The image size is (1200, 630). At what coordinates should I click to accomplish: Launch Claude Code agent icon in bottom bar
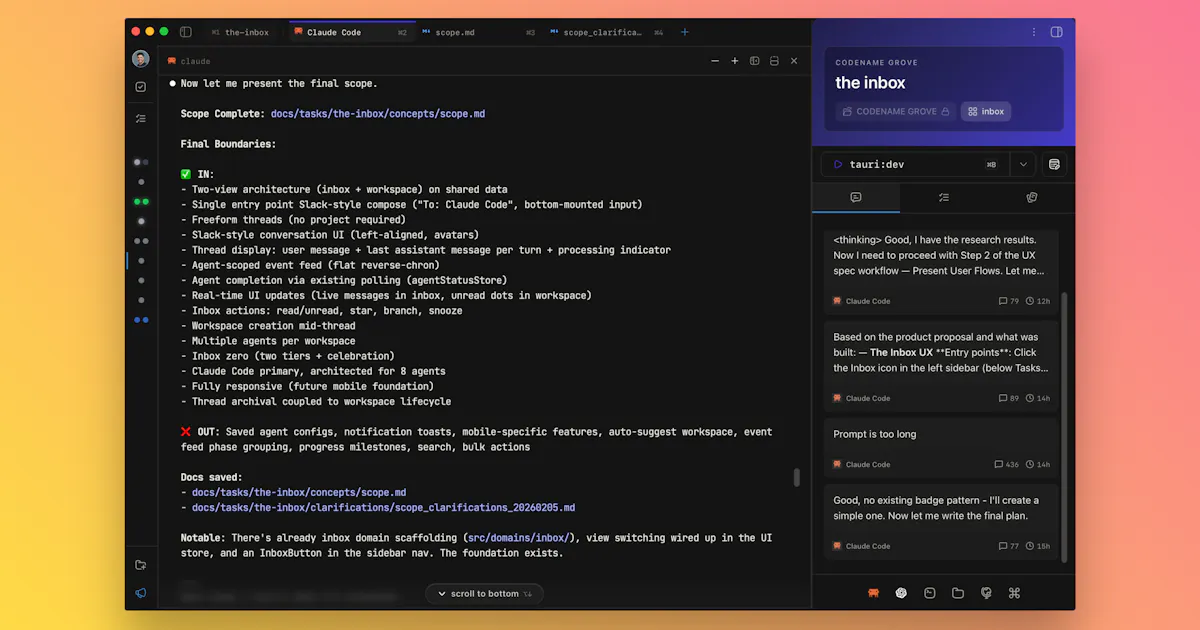tap(873, 593)
